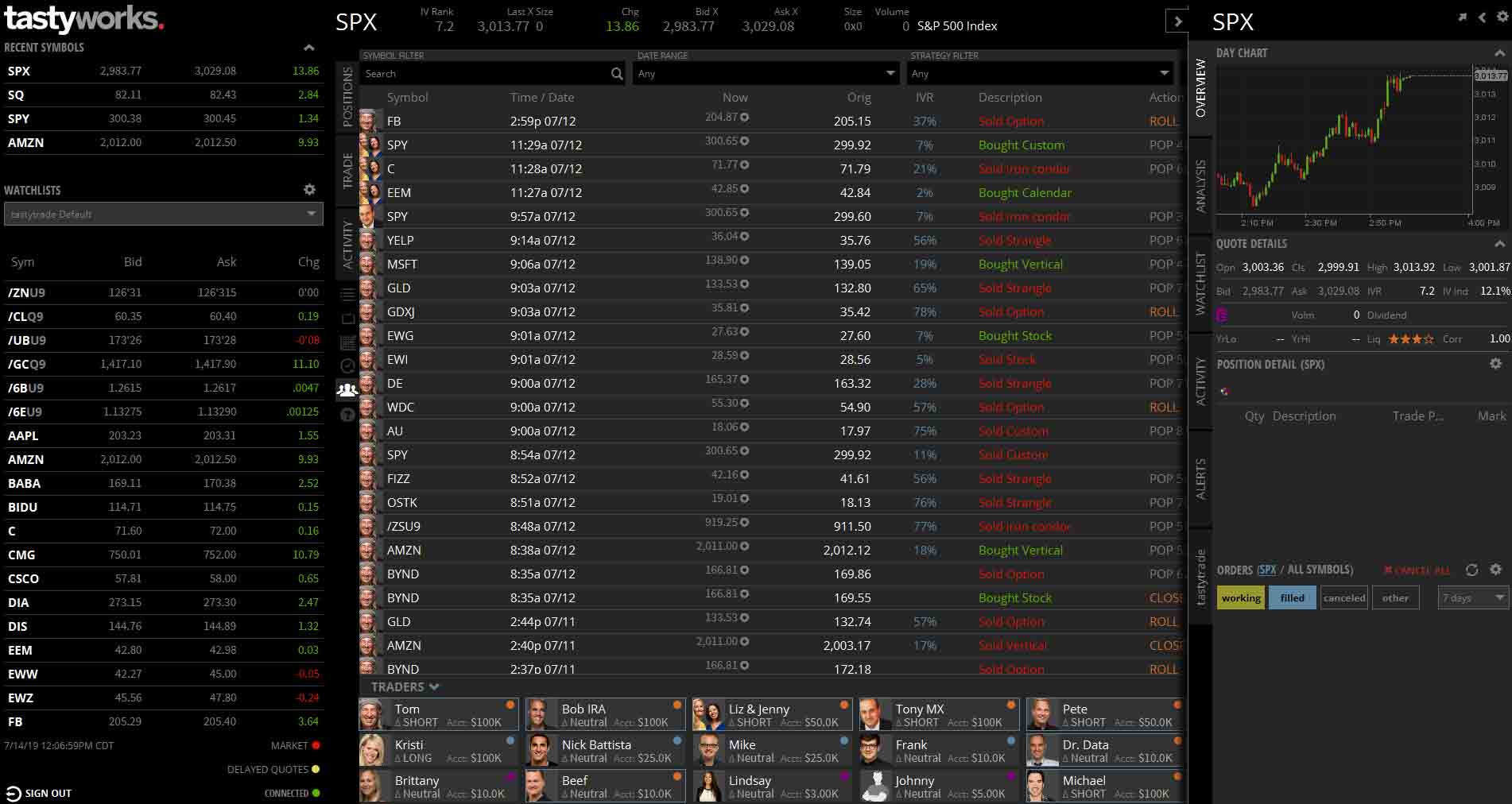This screenshot has width=1512, height=804.
Task: Select the Overview sidebar tab
Action: coord(1200,88)
